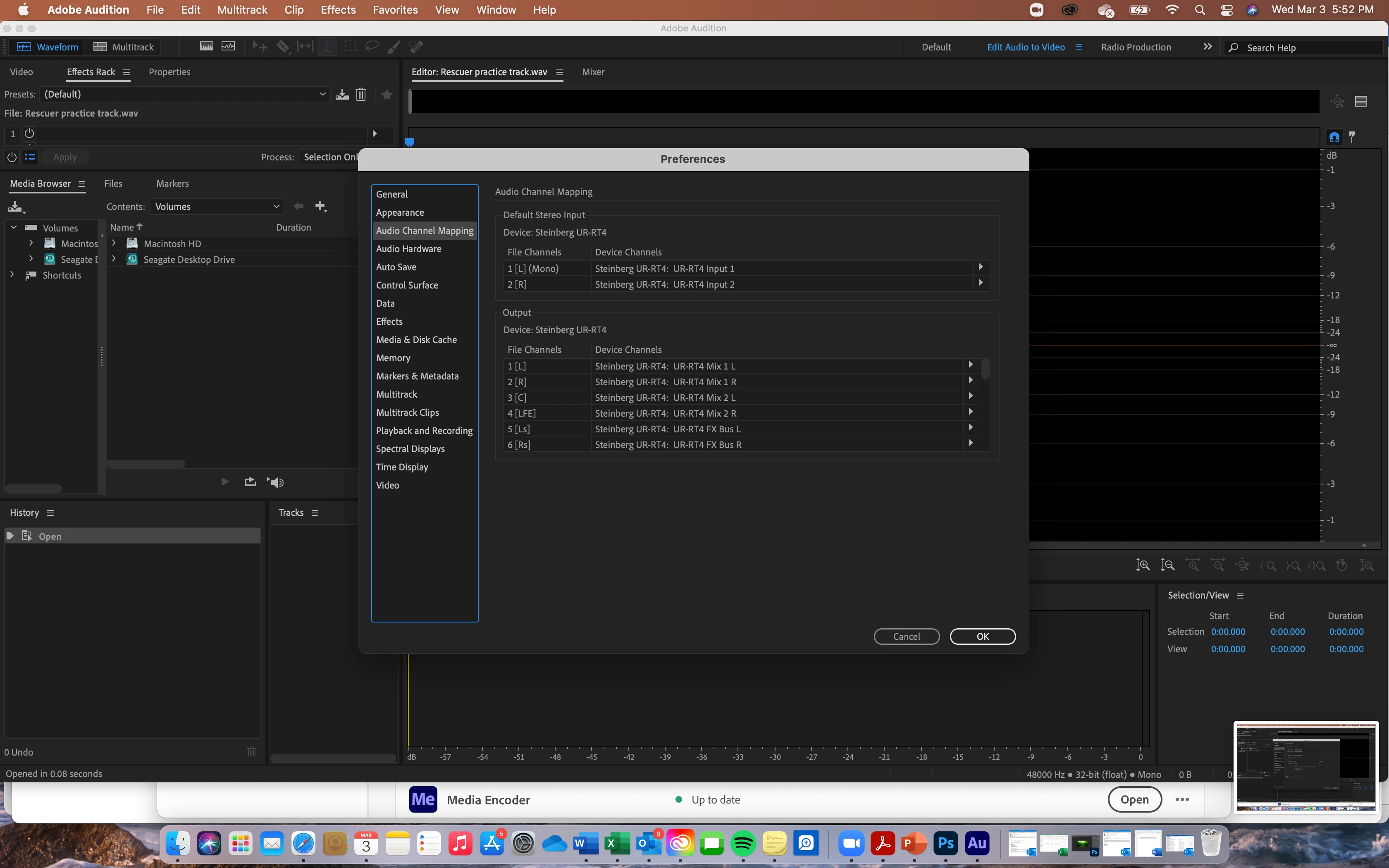Screen dimensions: 1389x868
Task: Toggle effects rack slot 1 power
Action: [29, 134]
